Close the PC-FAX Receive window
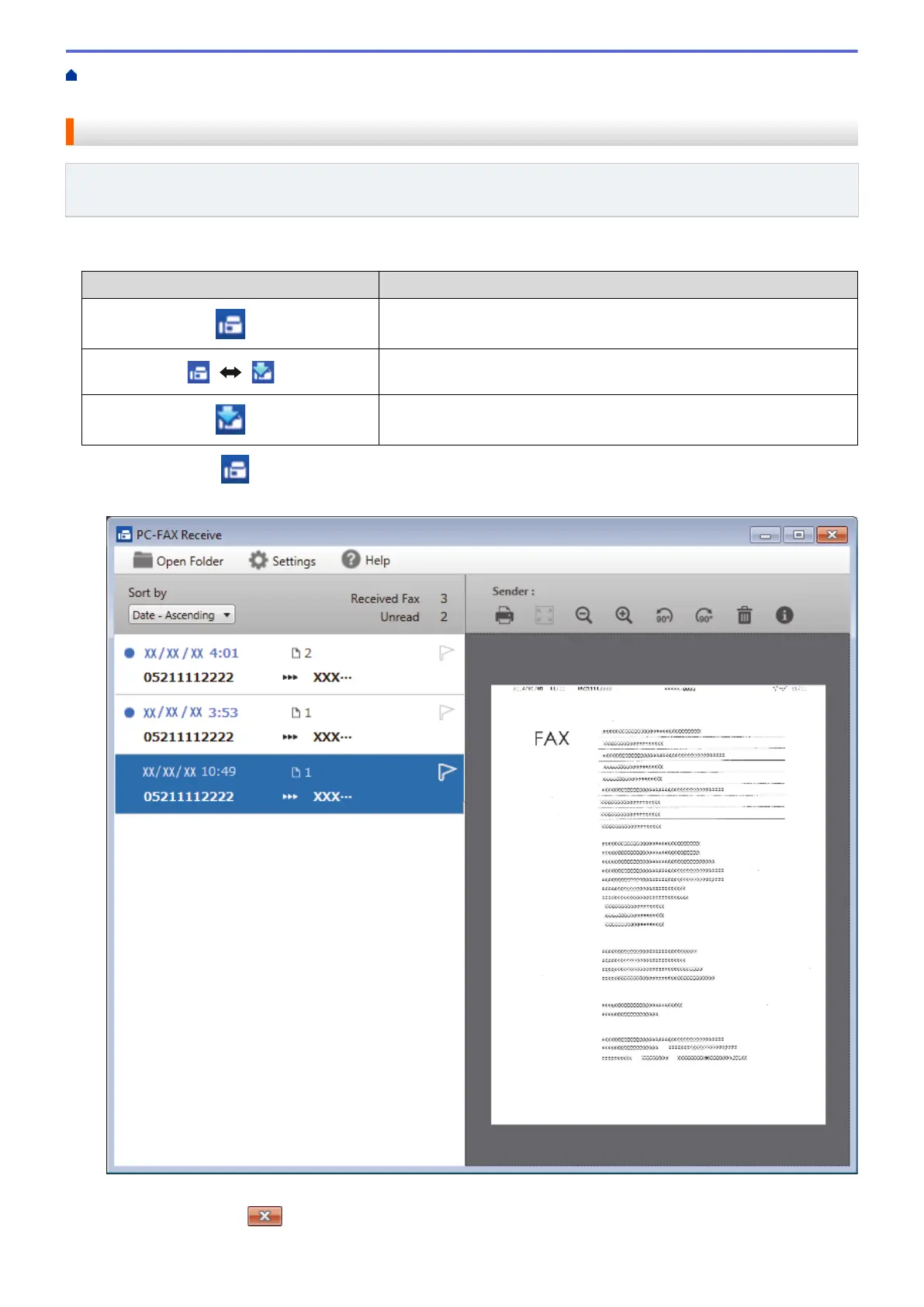 point(832,535)
